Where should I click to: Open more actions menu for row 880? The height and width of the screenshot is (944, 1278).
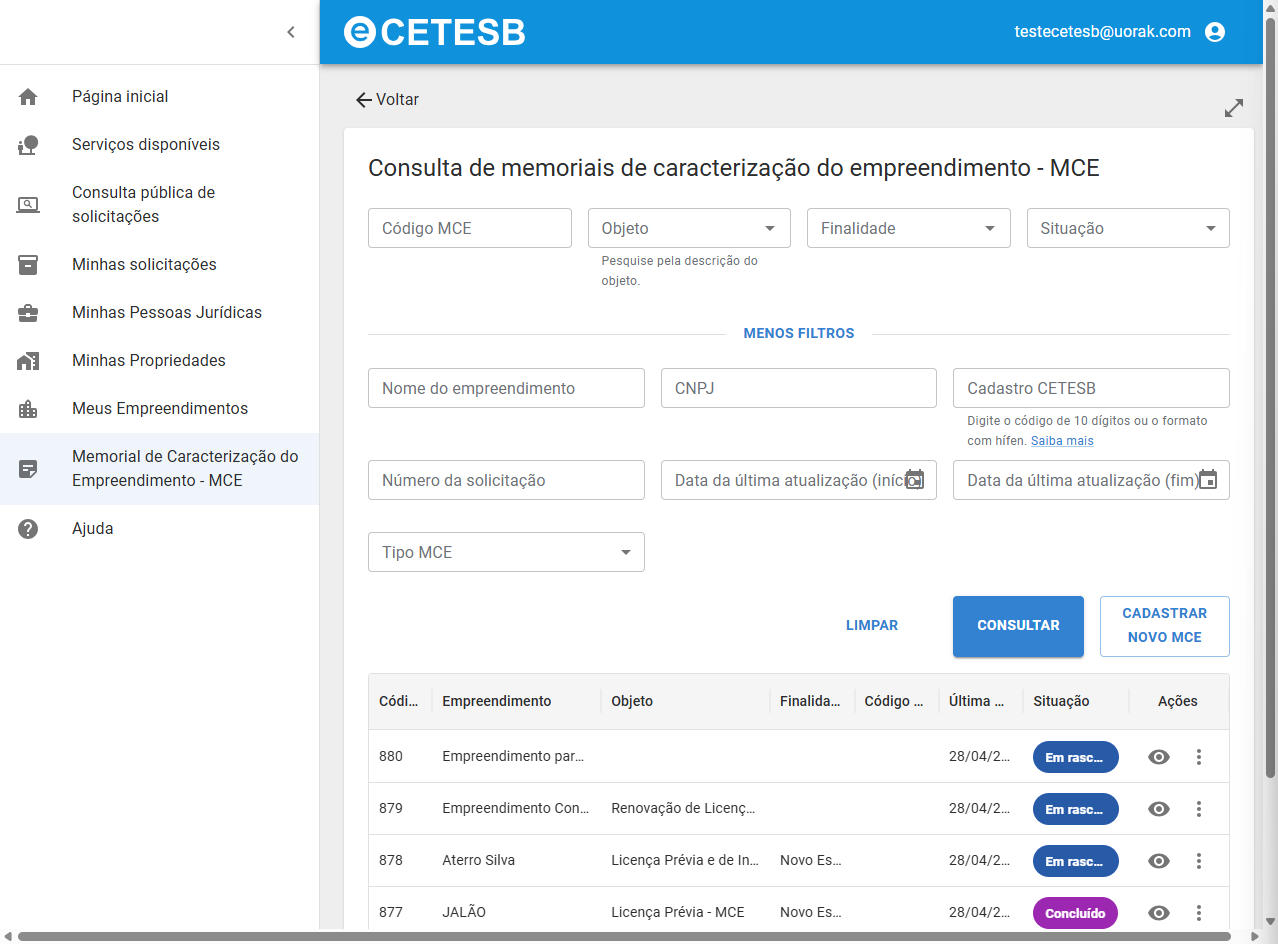click(1199, 757)
